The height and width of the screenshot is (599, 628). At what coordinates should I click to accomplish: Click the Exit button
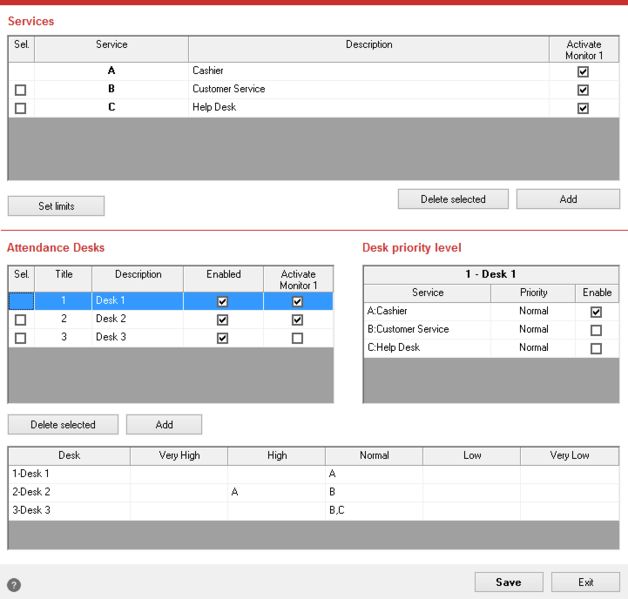pos(585,582)
